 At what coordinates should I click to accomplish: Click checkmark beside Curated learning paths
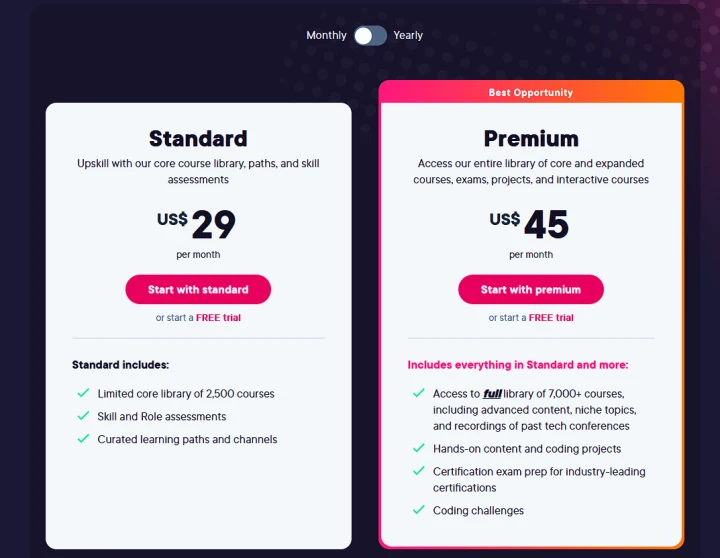[x=84, y=439]
